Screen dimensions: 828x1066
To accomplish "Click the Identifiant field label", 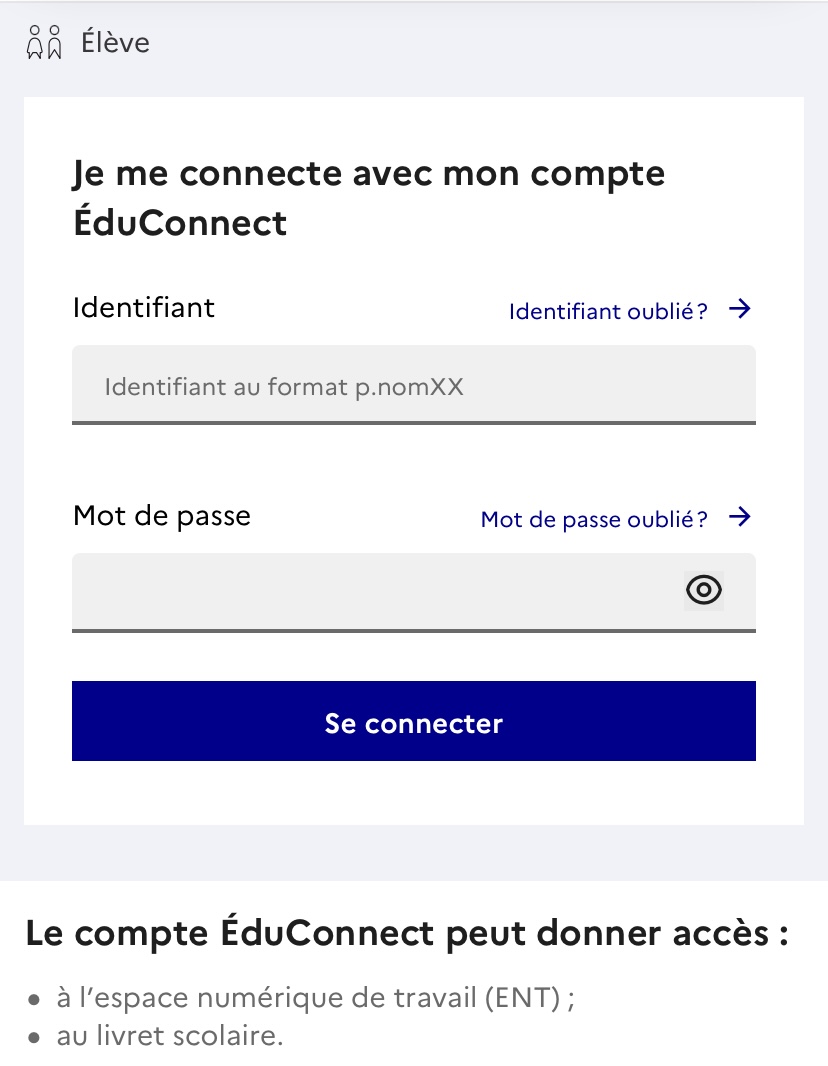I will tap(143, 307).
